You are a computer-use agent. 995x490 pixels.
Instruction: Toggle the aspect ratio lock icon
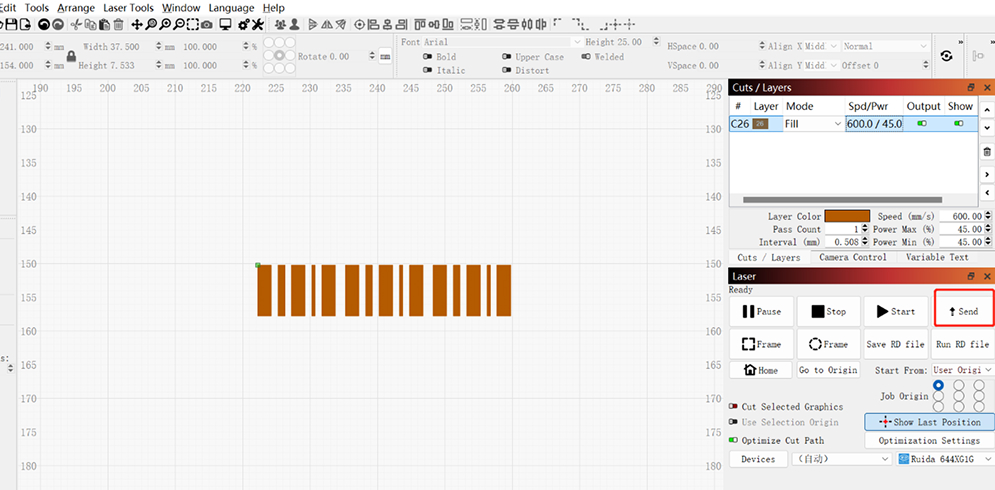[71, 56]
